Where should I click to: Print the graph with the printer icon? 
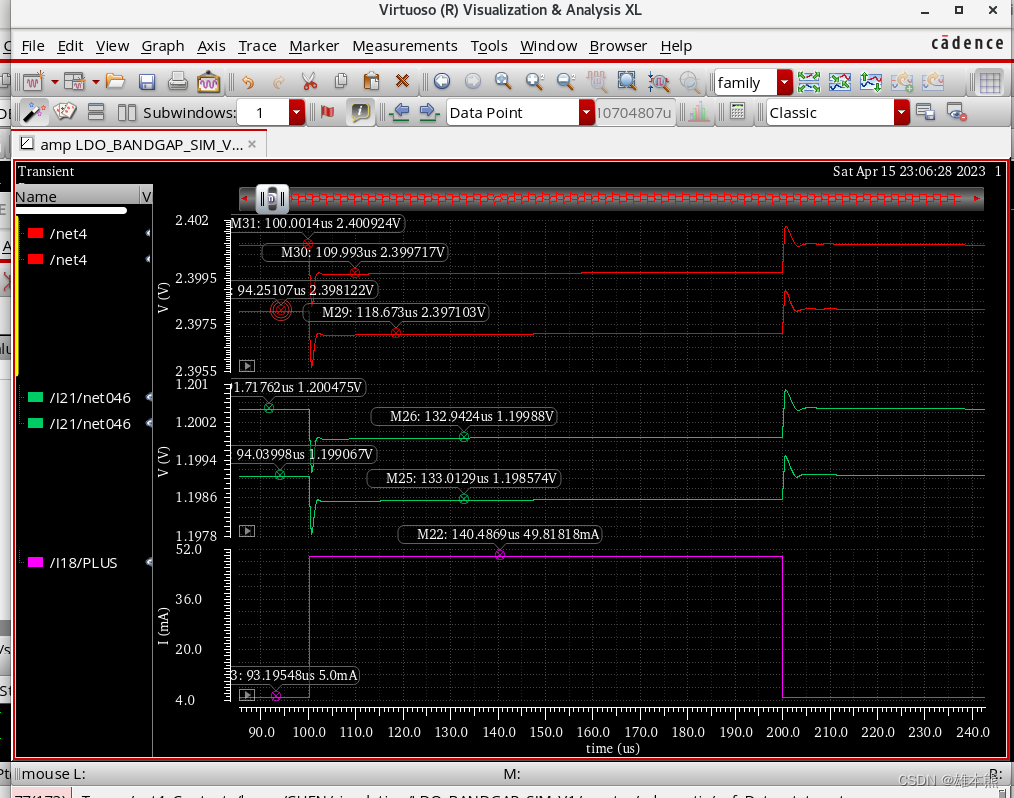click(x=177, y=81)
